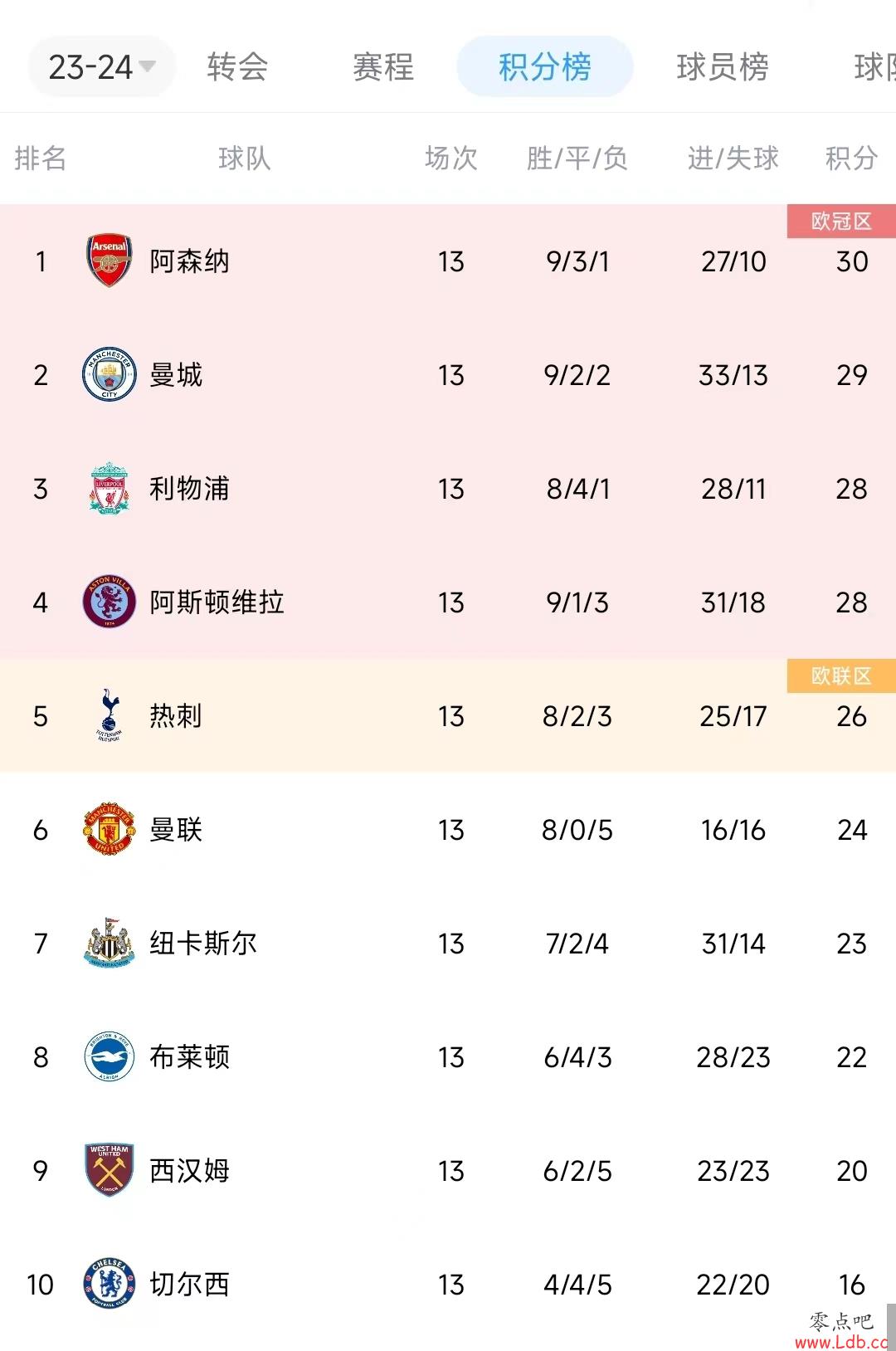Click the Arsenal club crest
Image resolution: width=896 pixels, height=1351 pixels.
pyautogui.click(x=110, y=261)
